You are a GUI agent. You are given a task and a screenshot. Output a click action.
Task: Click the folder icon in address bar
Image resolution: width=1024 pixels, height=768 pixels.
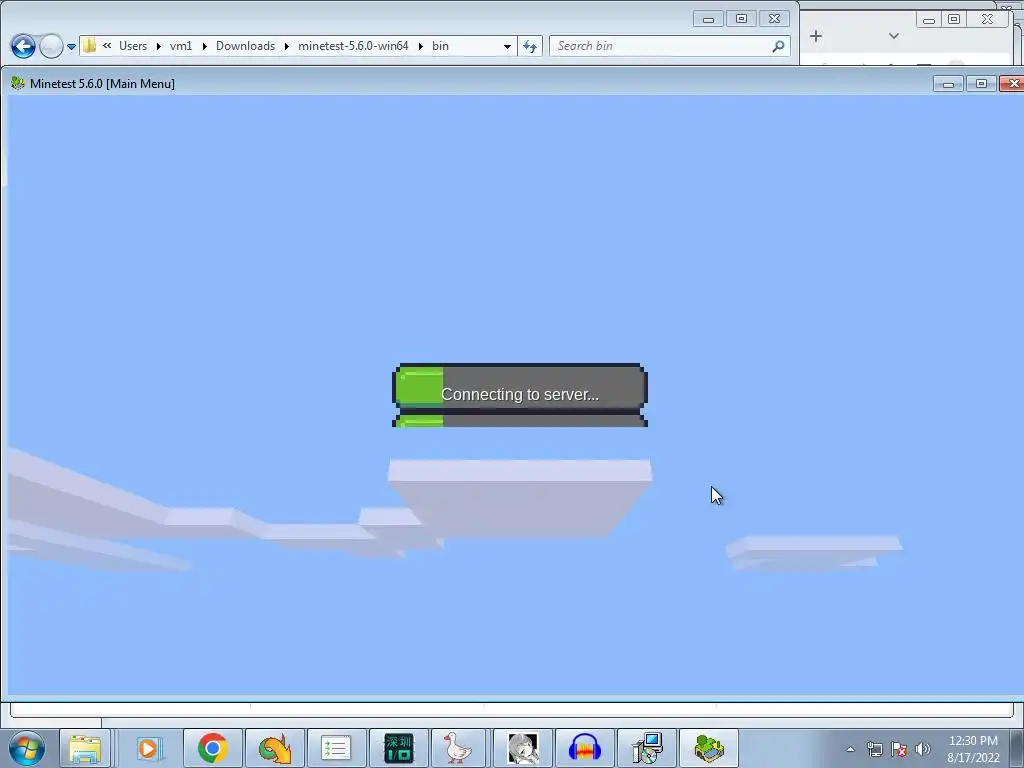(89, 46)
